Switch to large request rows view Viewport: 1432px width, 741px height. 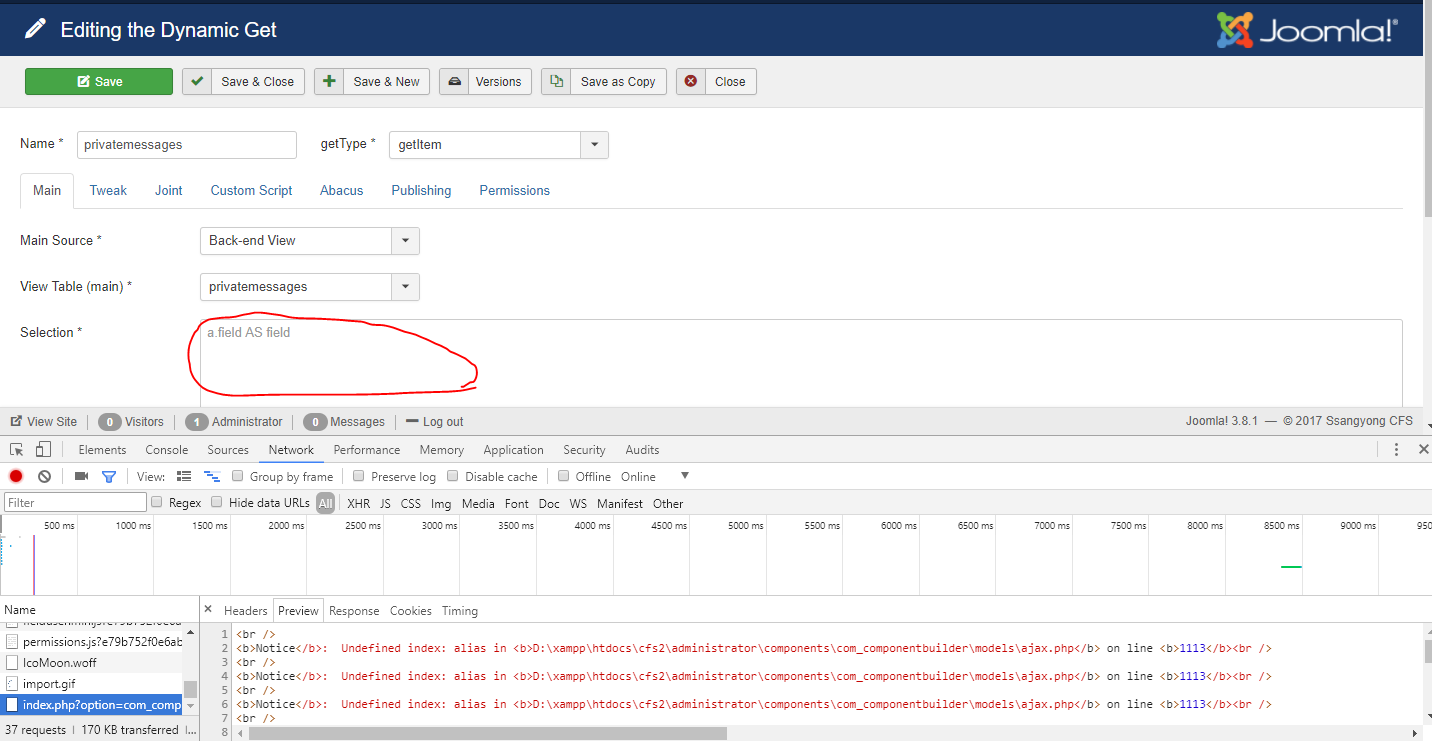tap(184, 477)
